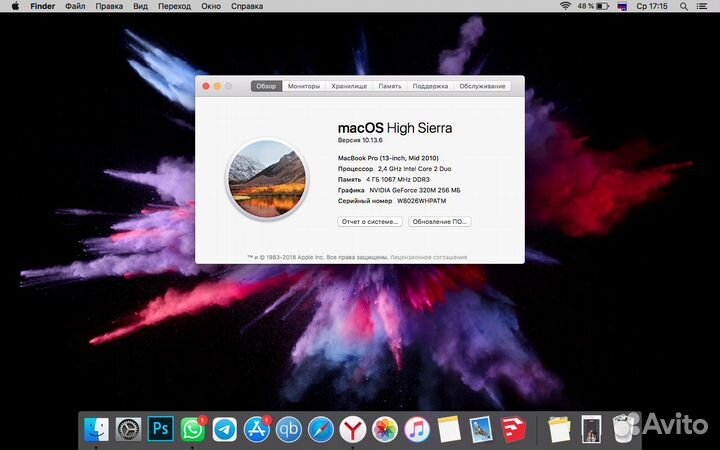This screenshot has width=720, height=450.
Task: Open the Переход menu
Action: [174, 6]
